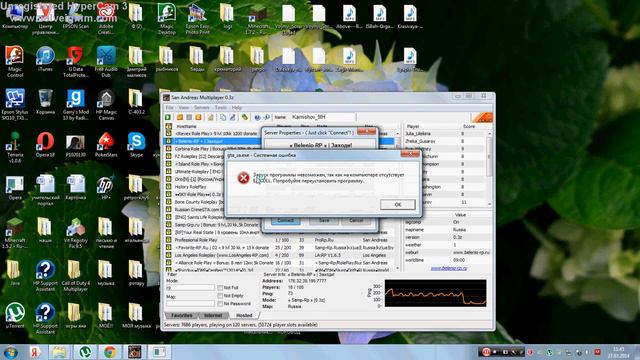The width and height of the screenshot is (640, 360).
Task: Open the www.belenio-rp.ru link
Action: 449,268
